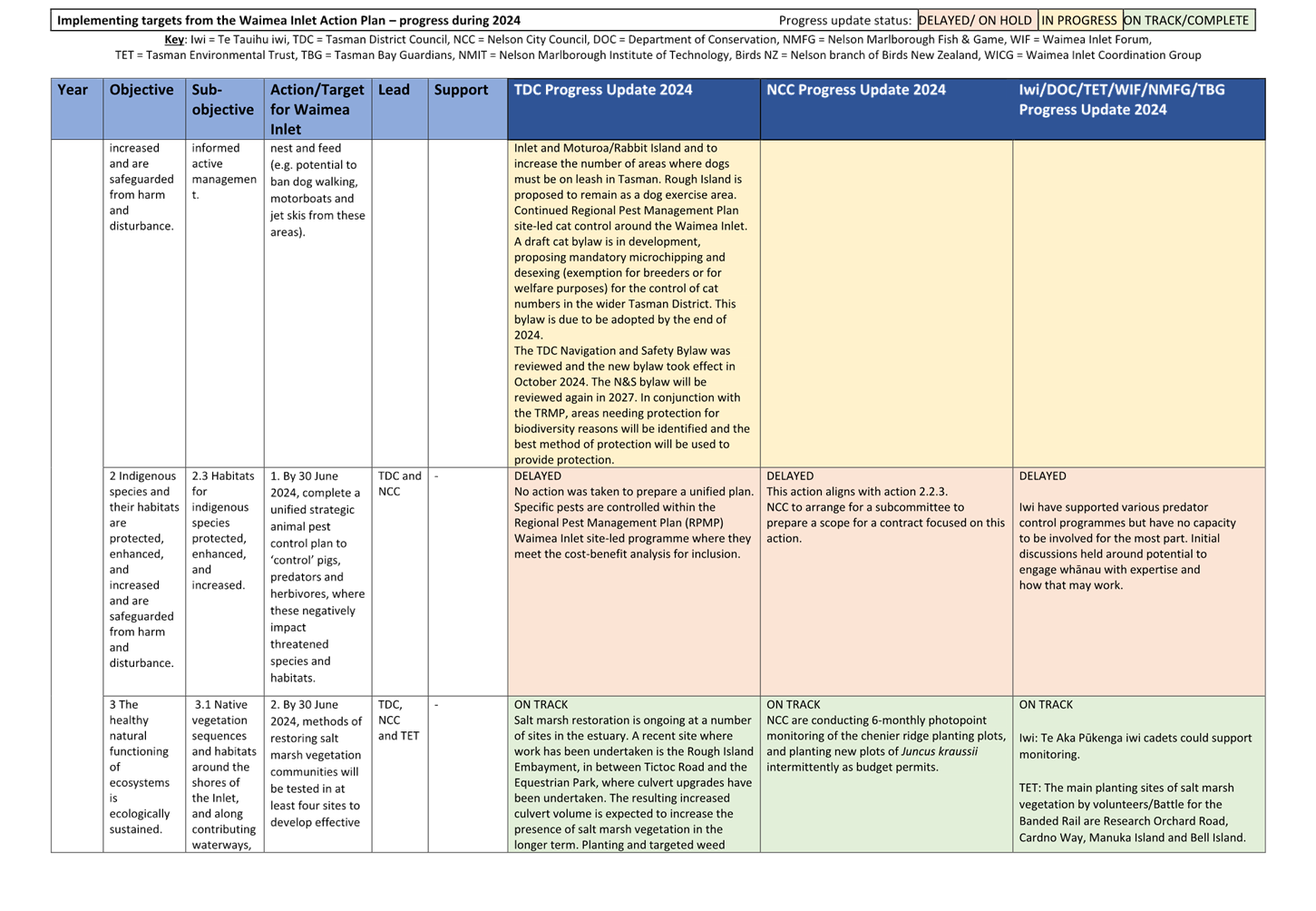Select the 'Sub-objective' column header
Viewport: 1316px width, 911px height.
point(225,109)
